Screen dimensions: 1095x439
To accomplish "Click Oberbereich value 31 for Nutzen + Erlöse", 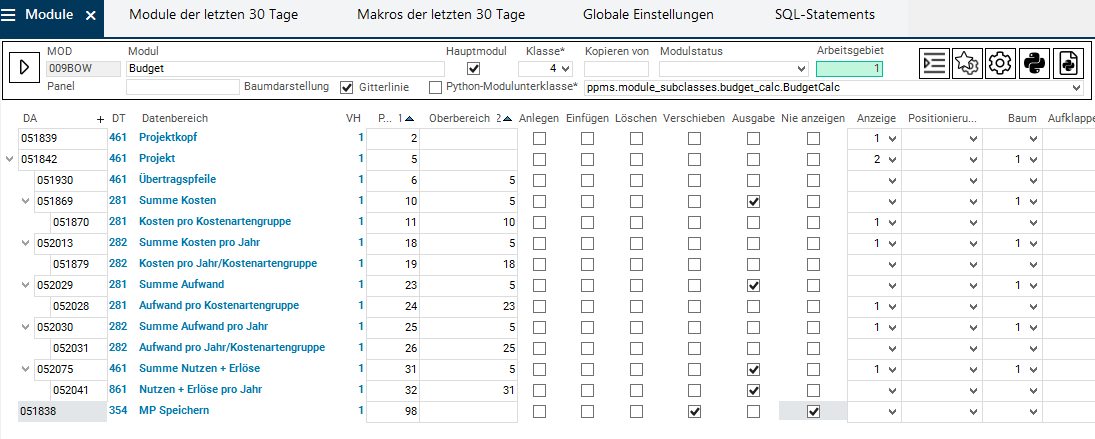I will coord(468,390).
